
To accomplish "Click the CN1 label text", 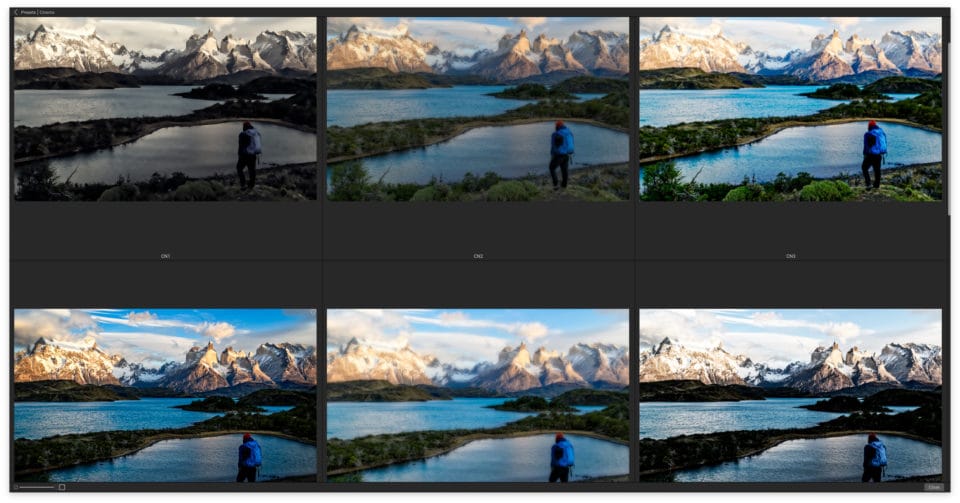I will [x=165, y=256].
